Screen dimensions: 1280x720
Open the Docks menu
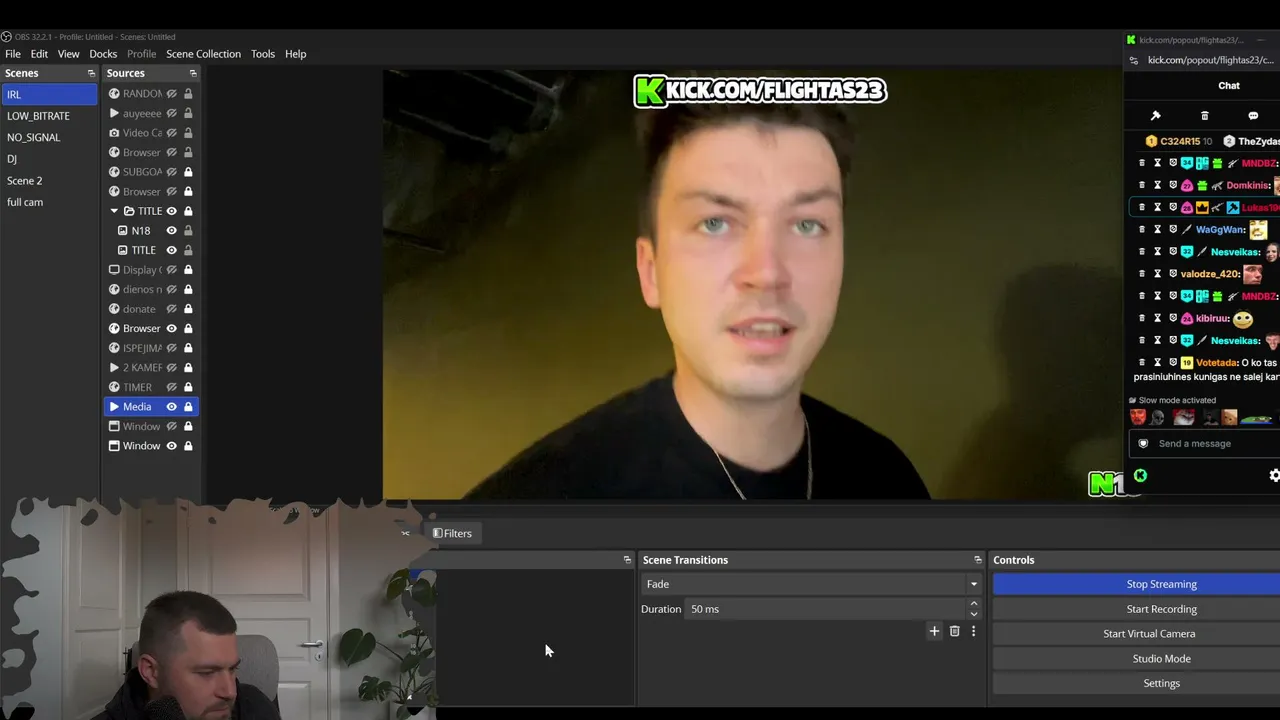coord(103,54)
